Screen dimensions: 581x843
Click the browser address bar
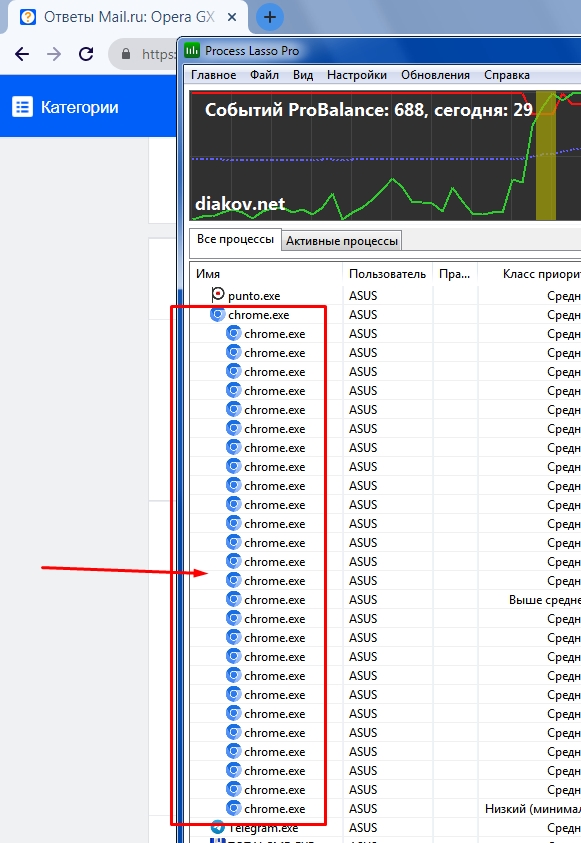pyautogui.click(x=143, y=54)
